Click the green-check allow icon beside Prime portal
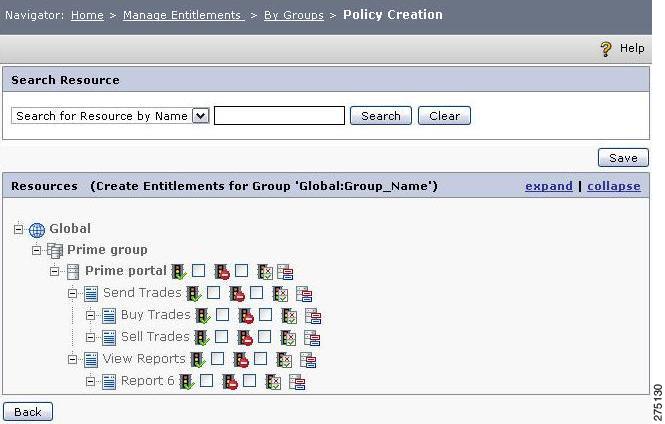 coord(179,271)
